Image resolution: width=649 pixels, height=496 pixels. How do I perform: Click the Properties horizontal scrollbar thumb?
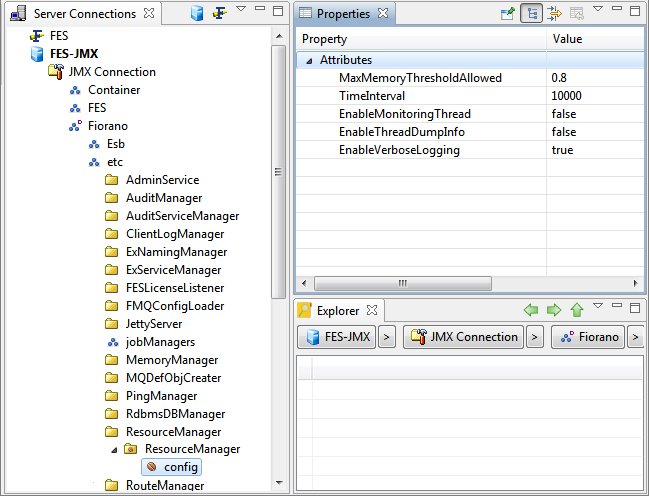[x=403, y=284]
